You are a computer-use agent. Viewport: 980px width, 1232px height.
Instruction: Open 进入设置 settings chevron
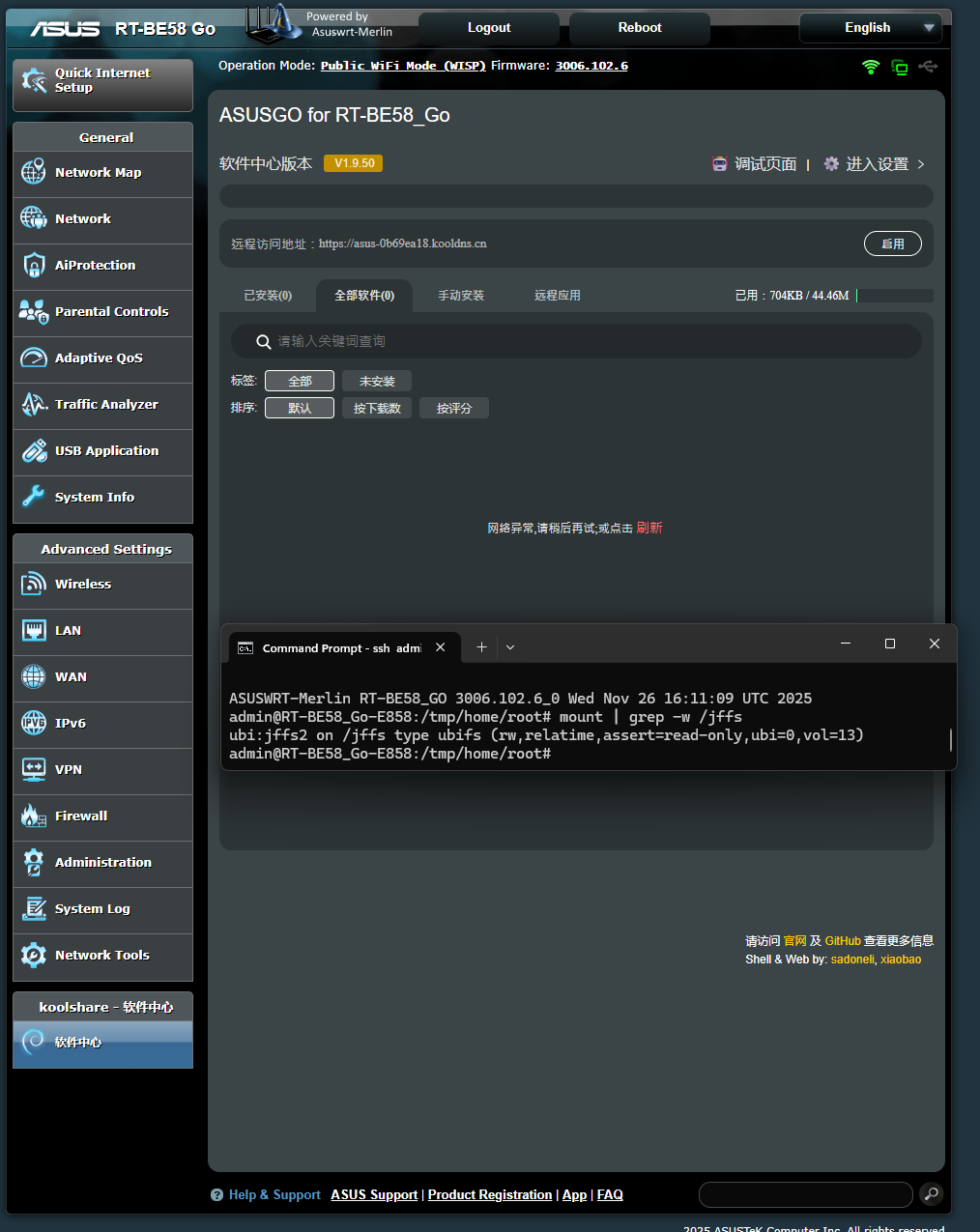(x=921, y=164)
